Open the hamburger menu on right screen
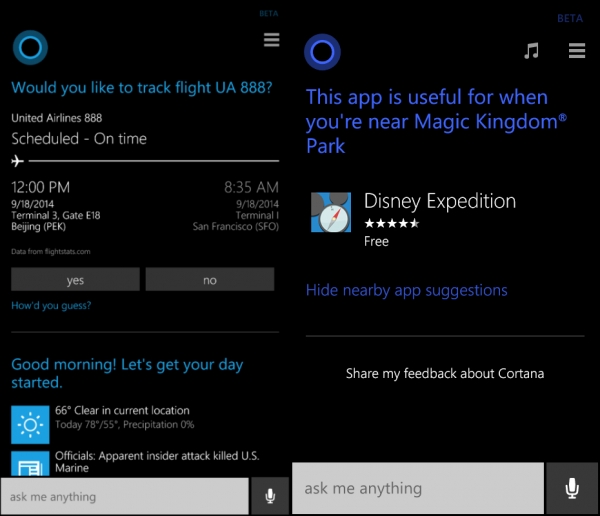The image size is (600, 516). pos(577,51)
